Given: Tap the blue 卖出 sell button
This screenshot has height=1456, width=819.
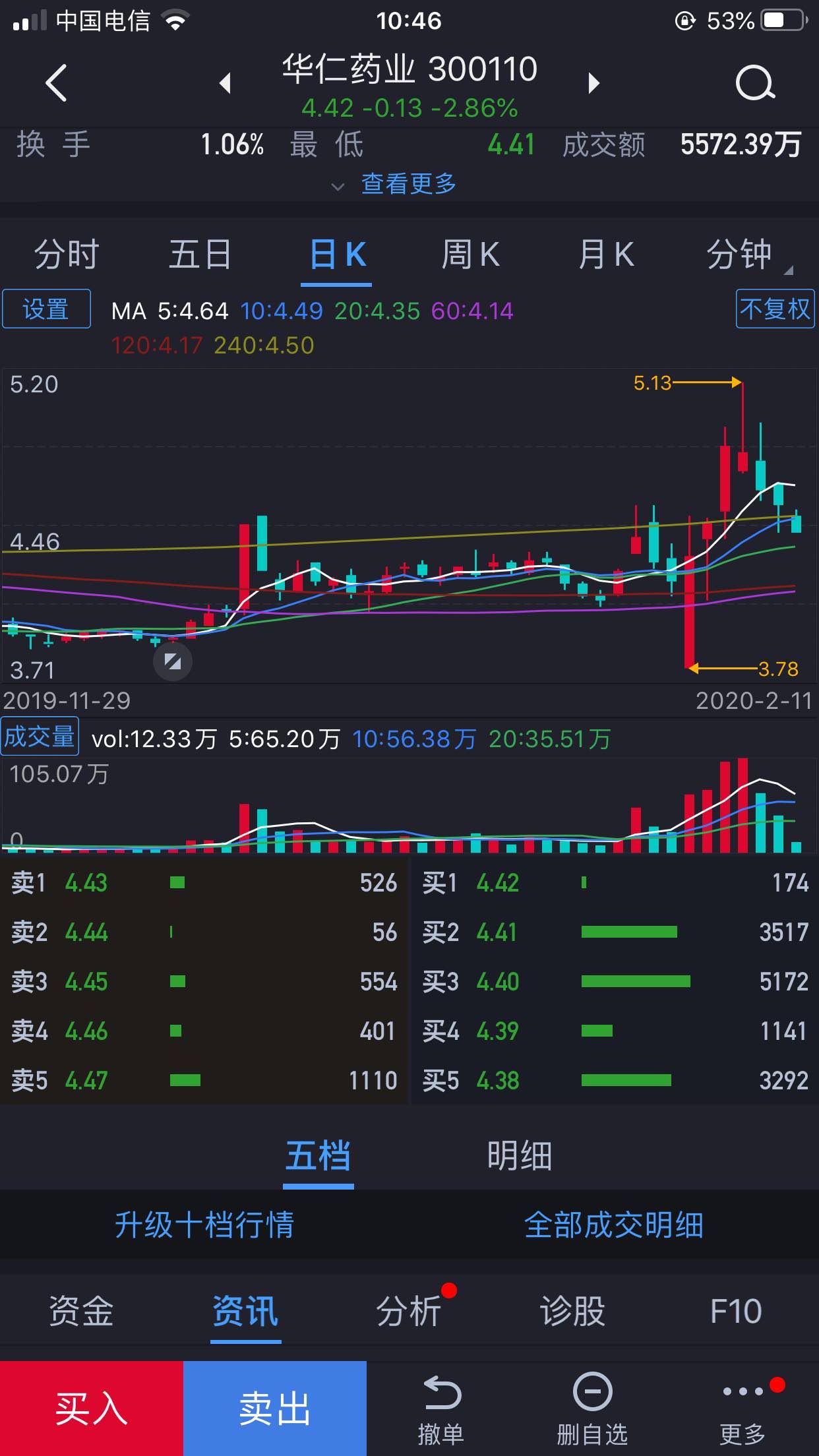Looking at the screenshot, I should 275,1409.
